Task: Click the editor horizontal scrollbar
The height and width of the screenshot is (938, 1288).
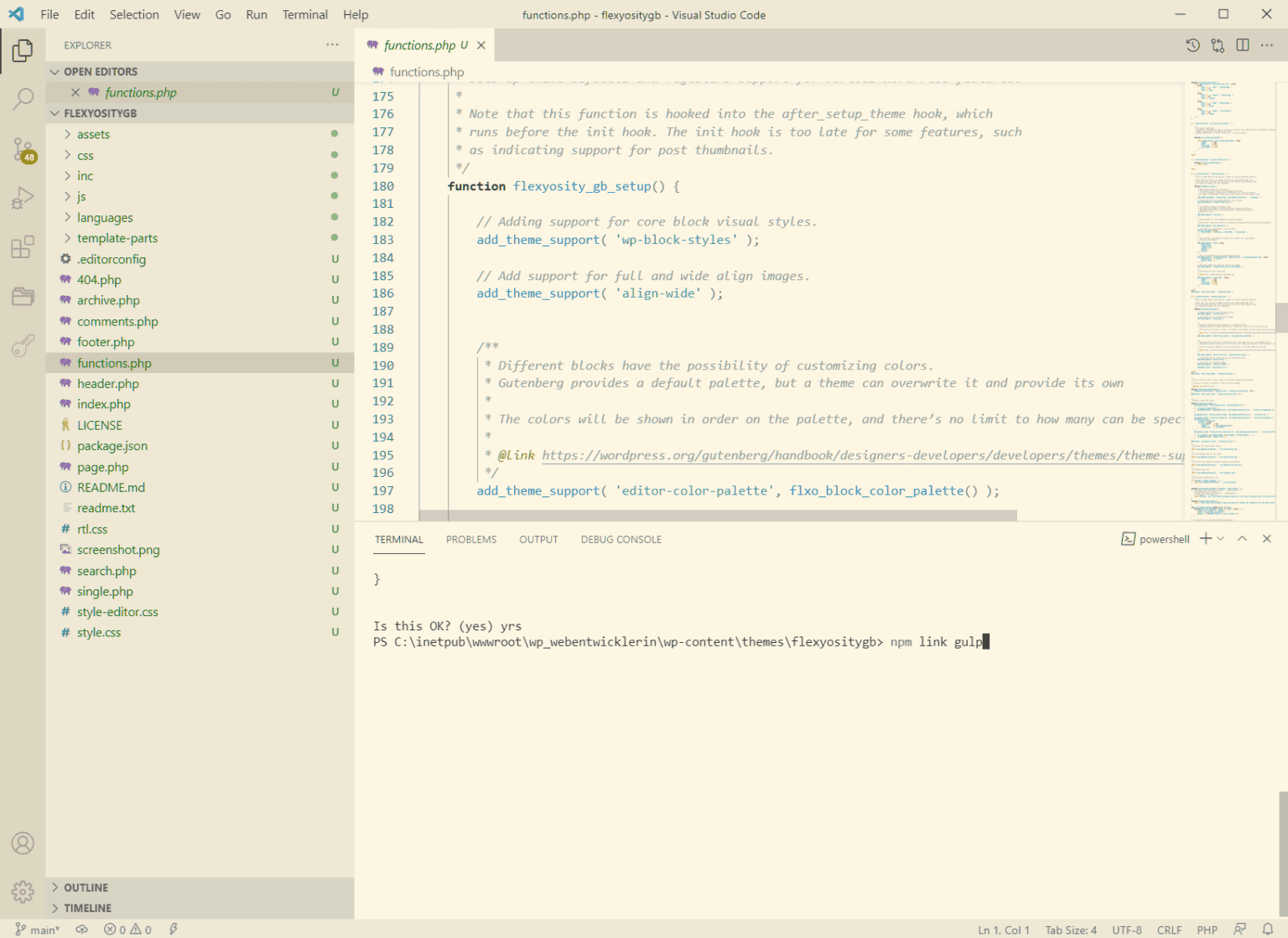Action: click(x=718, y=516)
